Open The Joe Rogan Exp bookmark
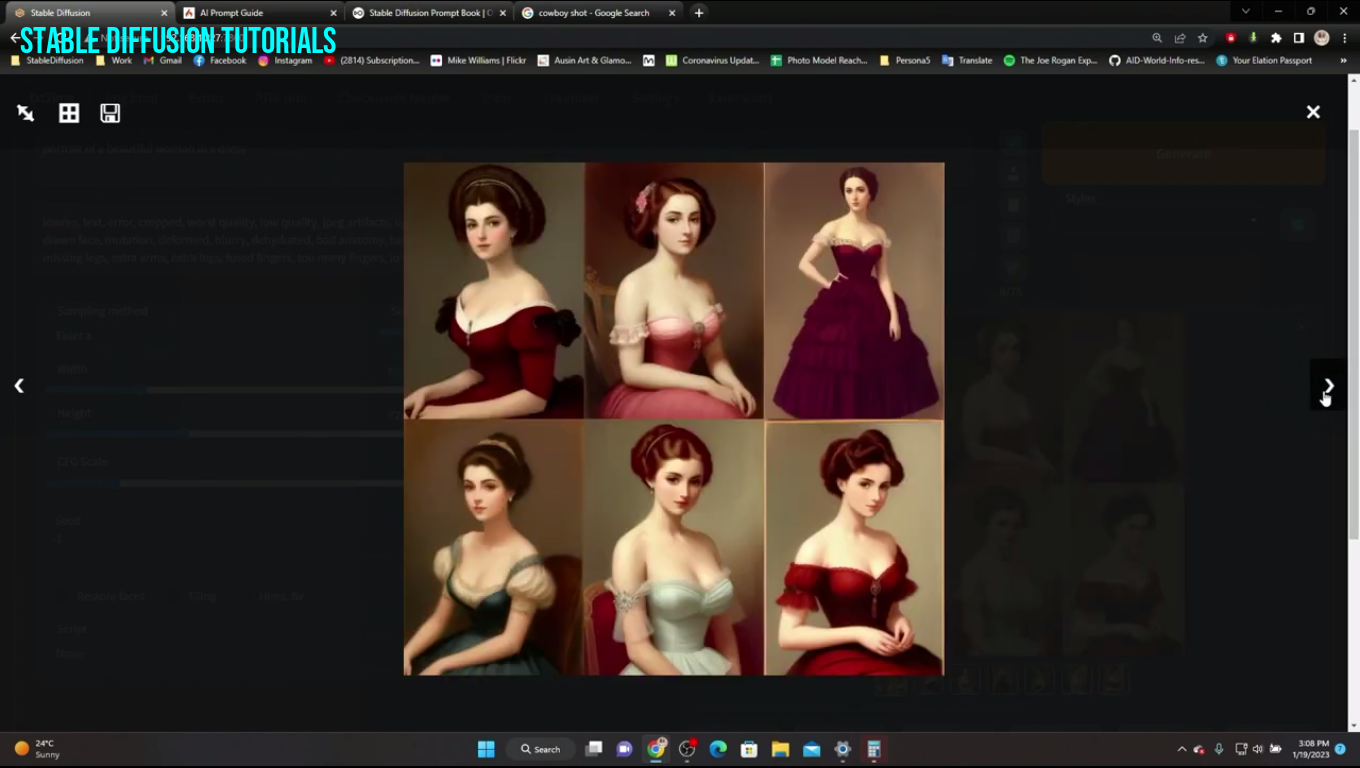Viewport: 1360px width, 768px height. pyautogui.click(x=1051, y=60)
